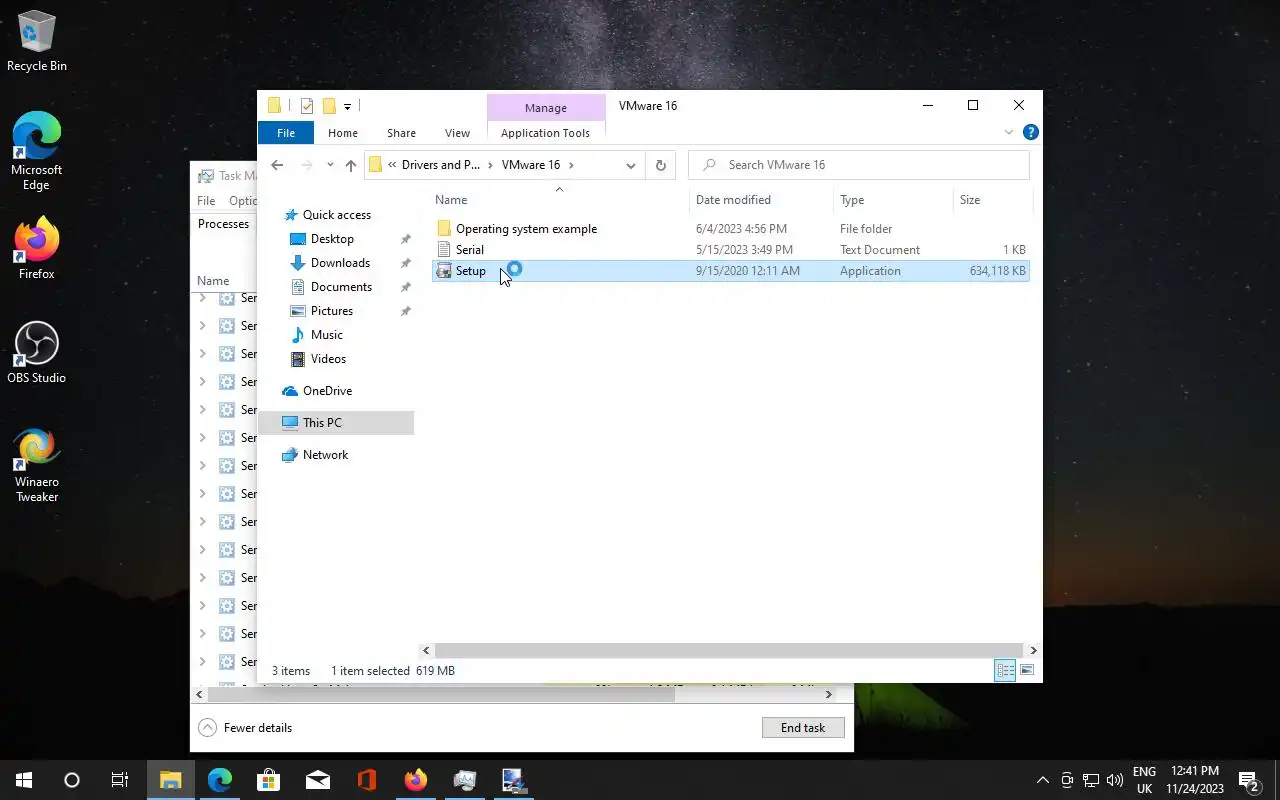Screen dimensions: 1280x800
Task: Open the File menu tab
Action: click(286, 133)
